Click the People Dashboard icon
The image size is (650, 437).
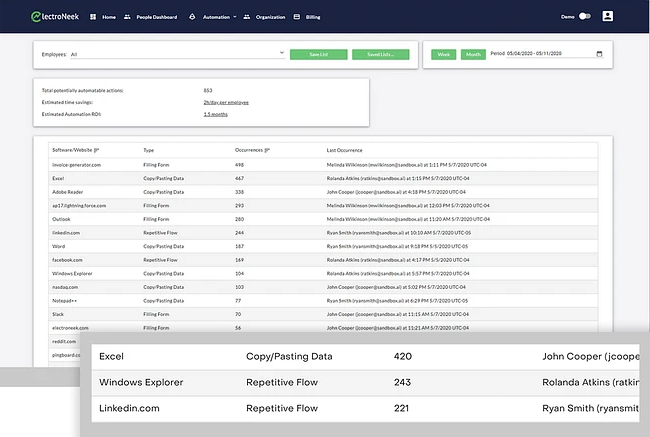pos(127,17)
